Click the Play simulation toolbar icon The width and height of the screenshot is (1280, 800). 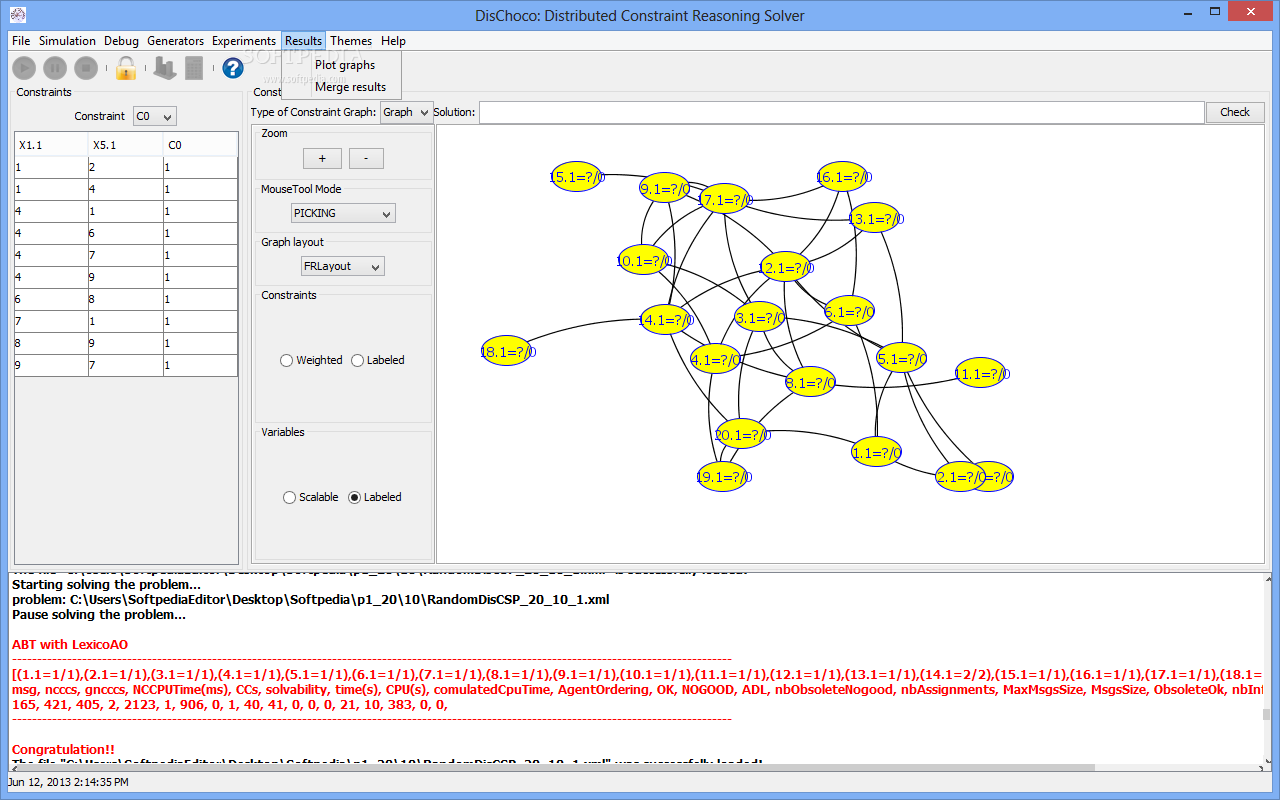(24, 68)
